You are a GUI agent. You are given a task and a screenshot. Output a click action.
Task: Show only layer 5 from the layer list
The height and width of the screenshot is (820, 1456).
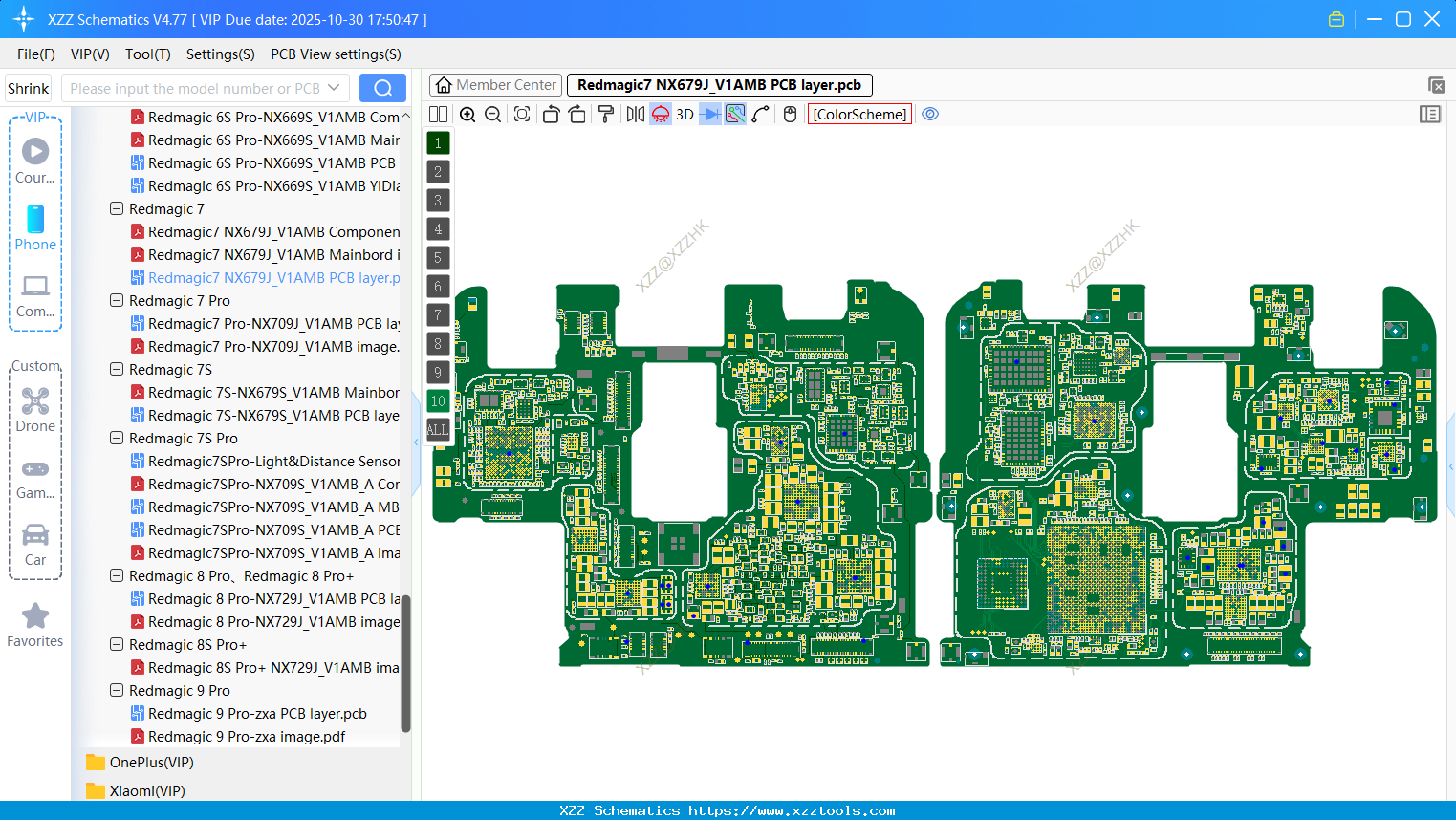[437, 258]
